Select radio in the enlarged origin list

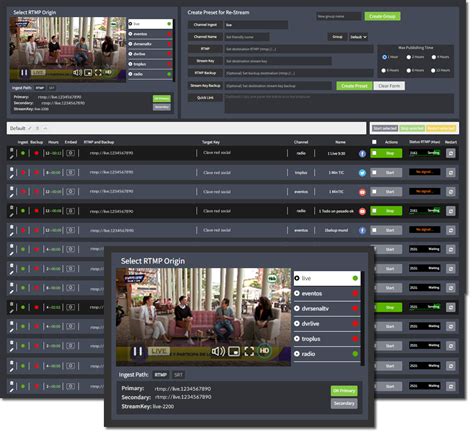tap(327, 354)
